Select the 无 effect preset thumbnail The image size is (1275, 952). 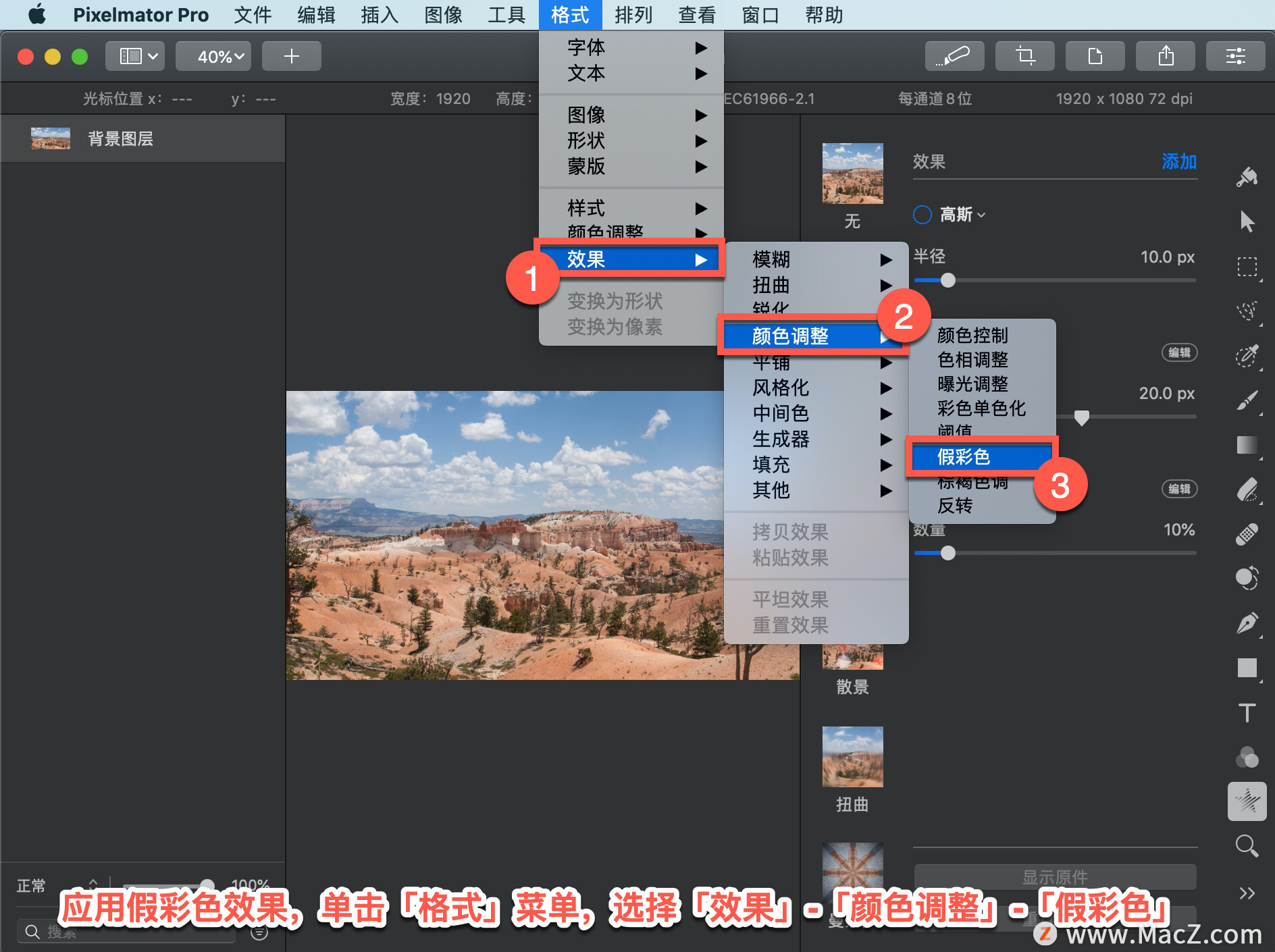pyautogui.click(x=852, y=174)
